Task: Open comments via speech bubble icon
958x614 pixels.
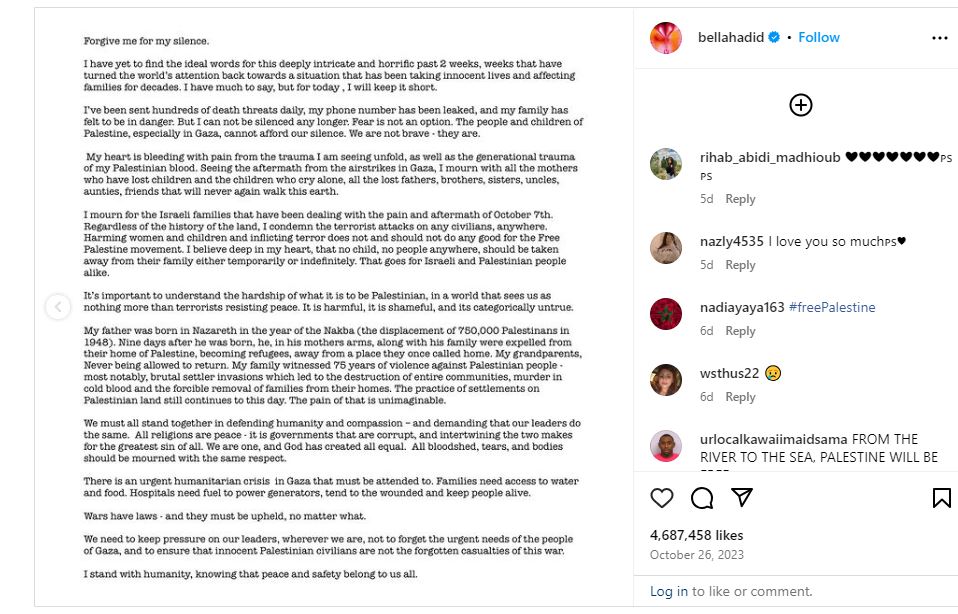Action: coord(702,498)
